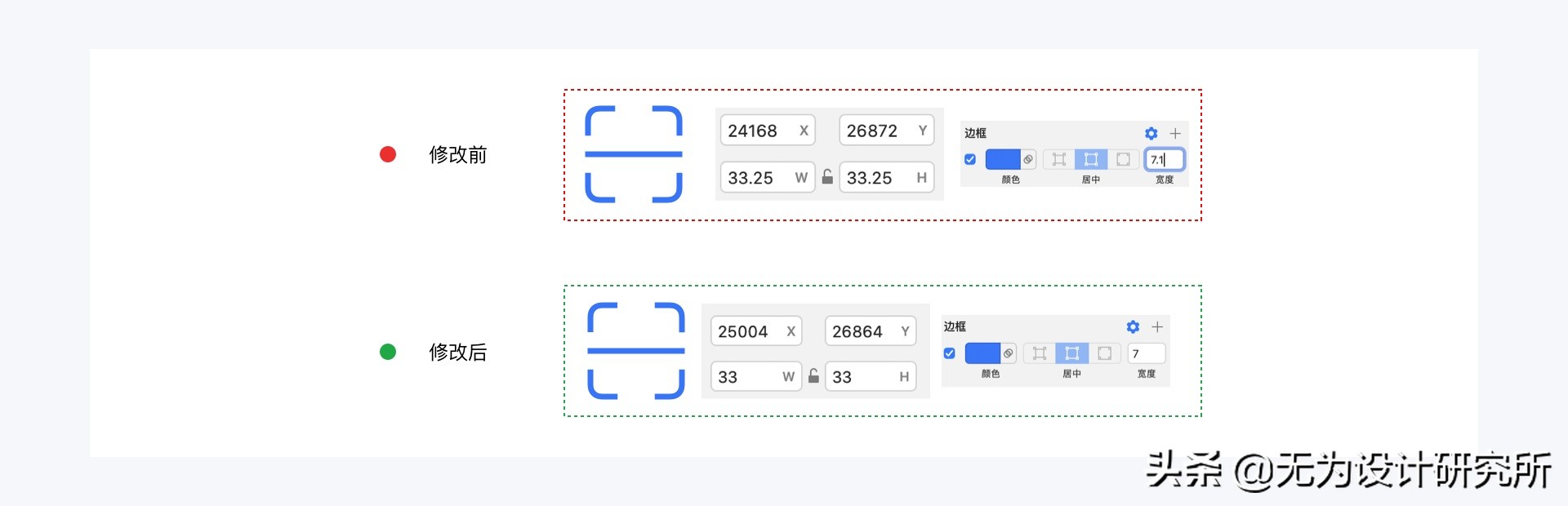Click the border width field showing 7.1

click(1164, 159)
